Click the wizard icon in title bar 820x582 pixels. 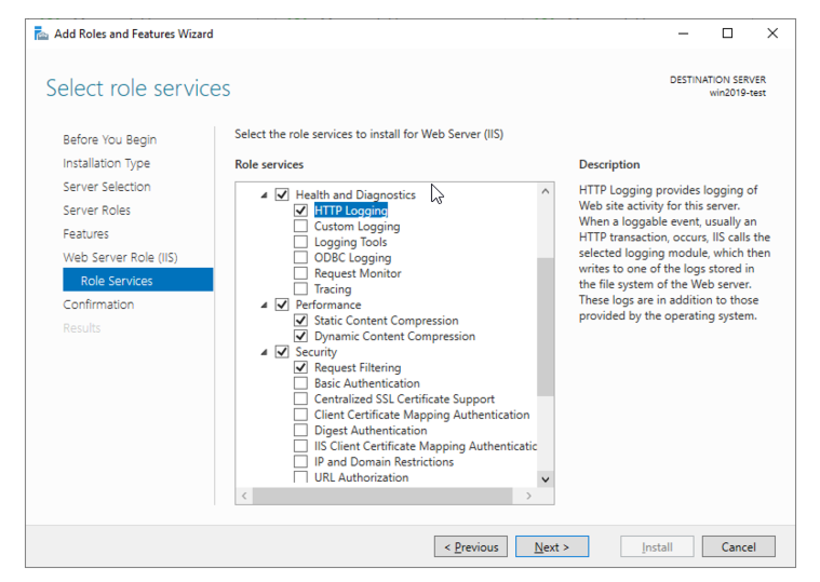point(41,33)
